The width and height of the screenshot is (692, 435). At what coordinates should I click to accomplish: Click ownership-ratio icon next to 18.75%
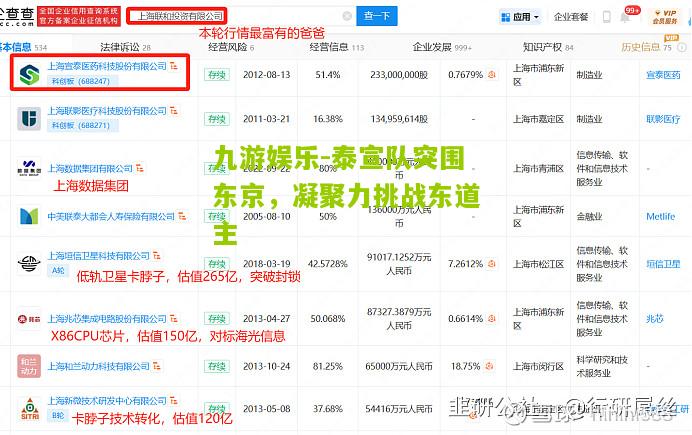coord(489,366)
